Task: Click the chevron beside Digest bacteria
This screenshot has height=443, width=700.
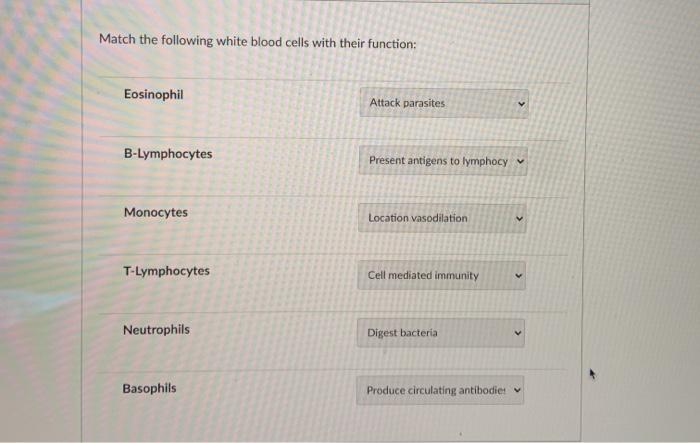Action: click(518, 333)
